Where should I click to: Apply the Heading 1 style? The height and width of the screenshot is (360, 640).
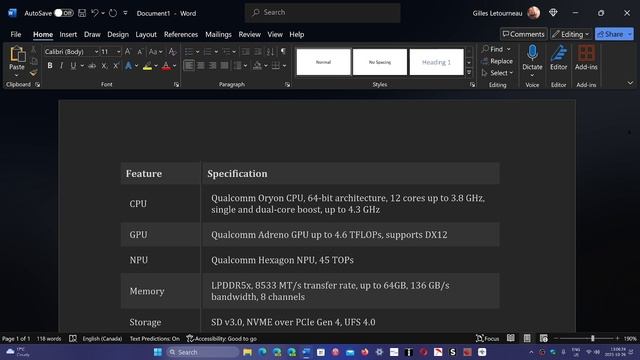pyautogui.click(x=436, y=62)
